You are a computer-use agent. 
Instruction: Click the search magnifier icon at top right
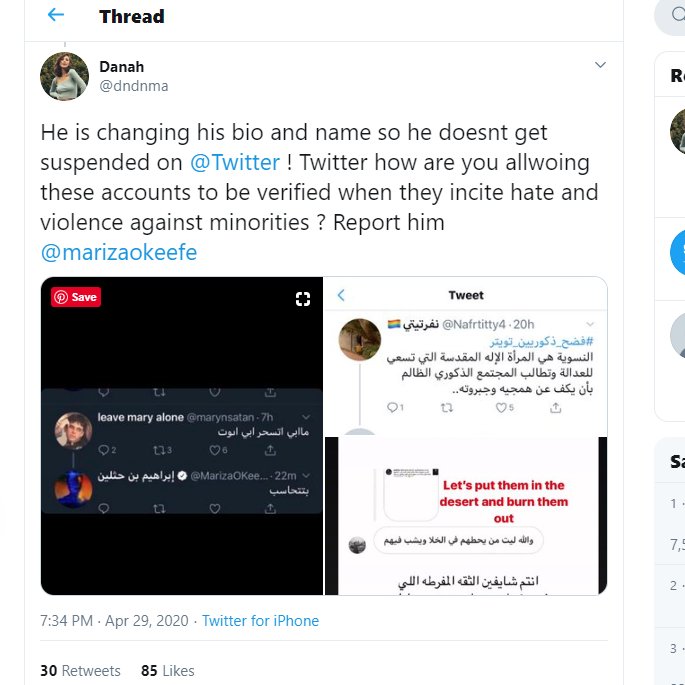(678, 14)
